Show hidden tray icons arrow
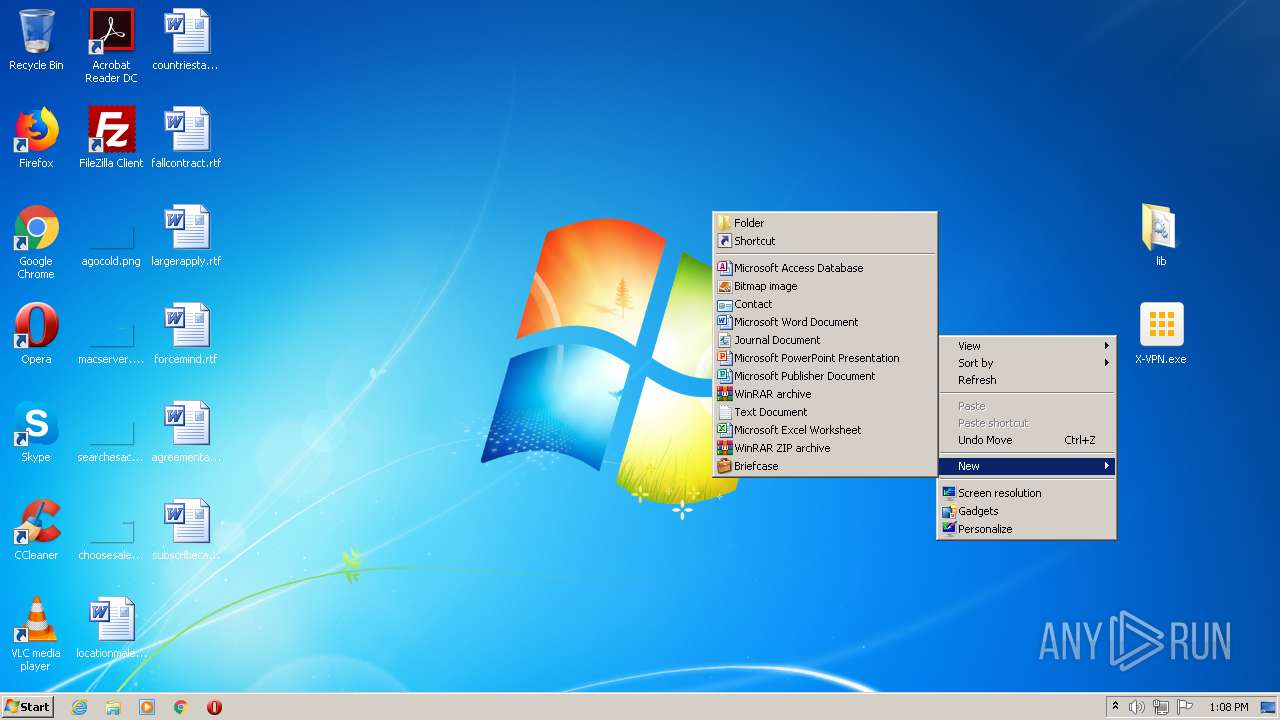The width and height of the screenshot is (1280, 720). click(1115, 707)
